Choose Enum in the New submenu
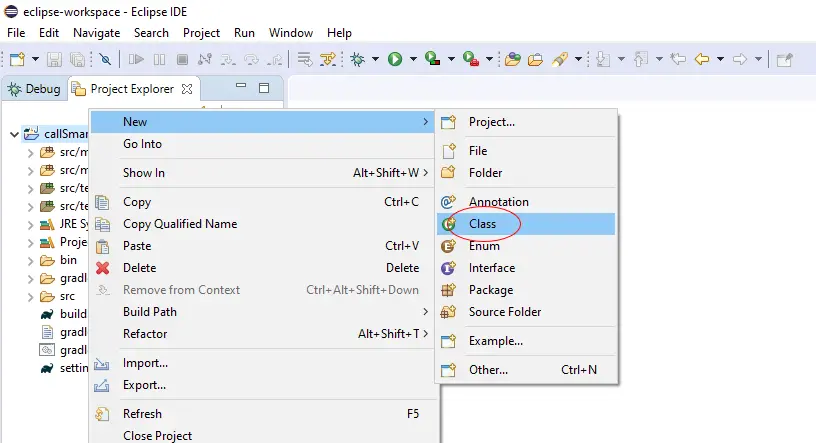Screen dimensions: 816x443 click(x=526, y=246)
